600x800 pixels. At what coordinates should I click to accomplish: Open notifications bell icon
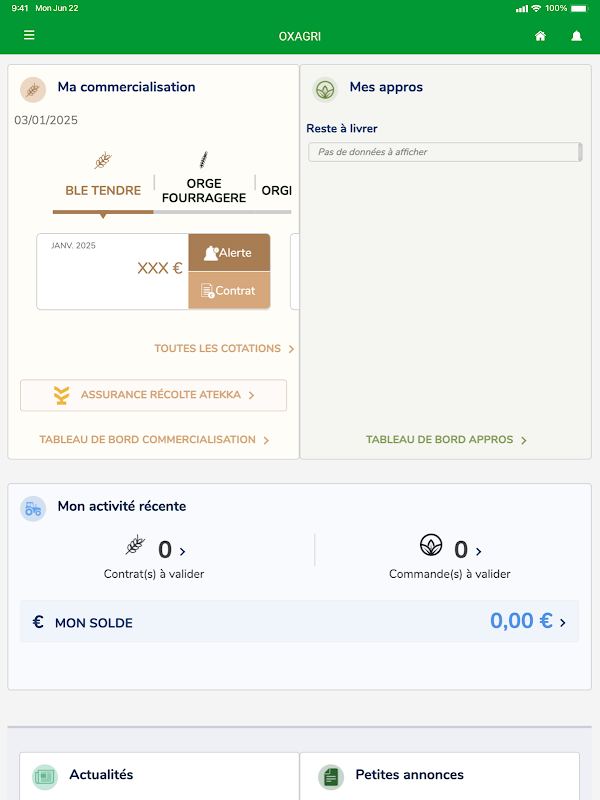[577, 36]
